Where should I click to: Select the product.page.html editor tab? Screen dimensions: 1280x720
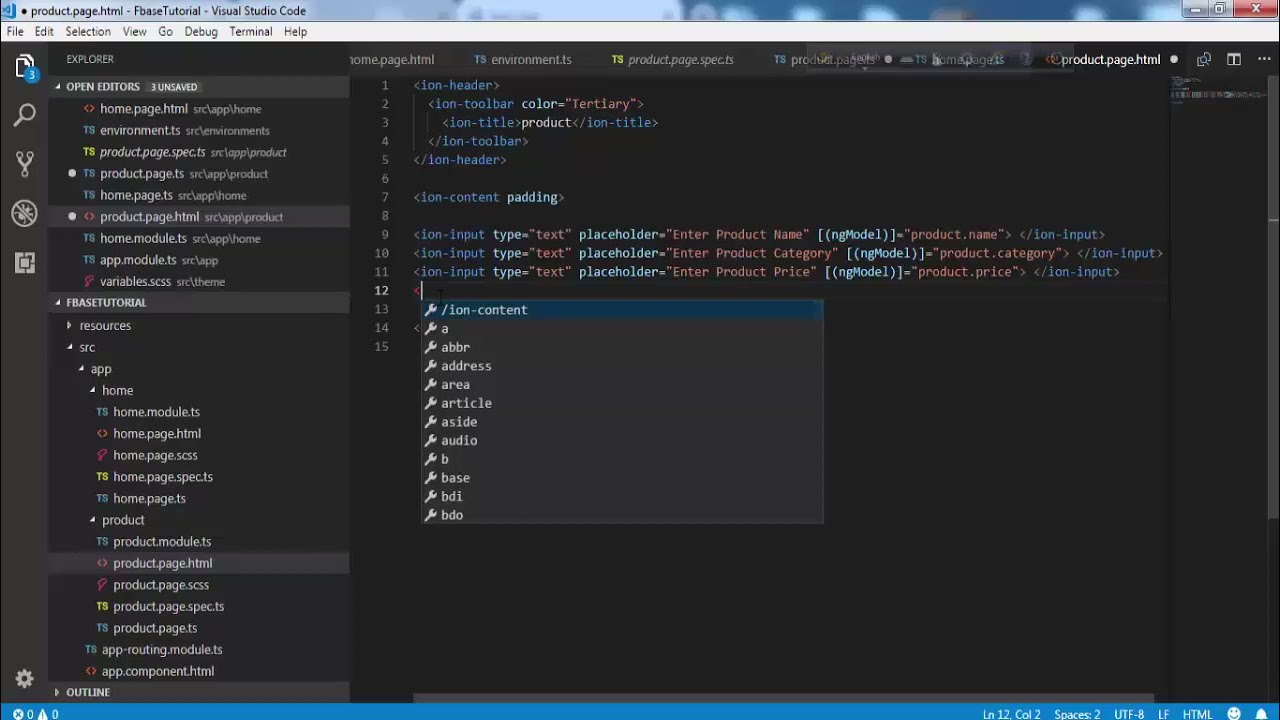coord(1110,60)
